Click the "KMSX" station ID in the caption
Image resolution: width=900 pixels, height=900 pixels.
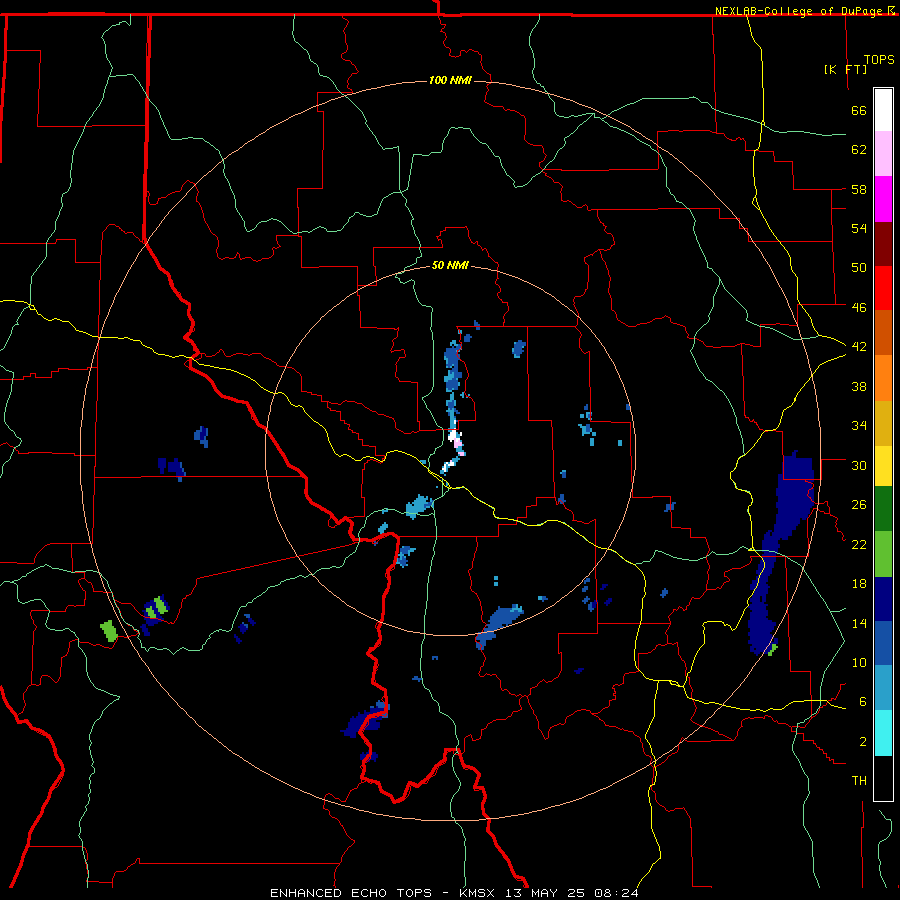(476, 893)
